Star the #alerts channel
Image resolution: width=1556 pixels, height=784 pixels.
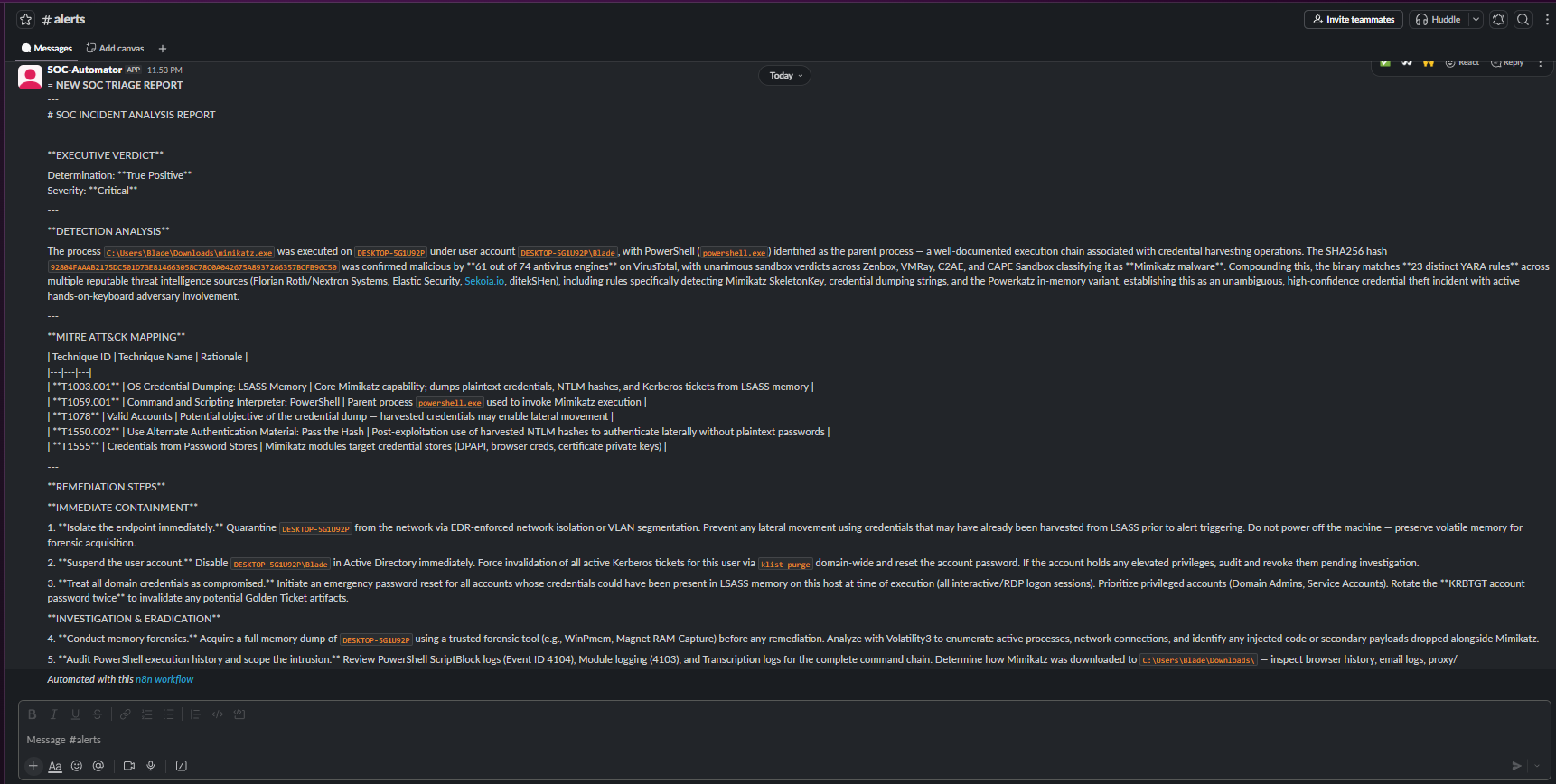[25, 19]
